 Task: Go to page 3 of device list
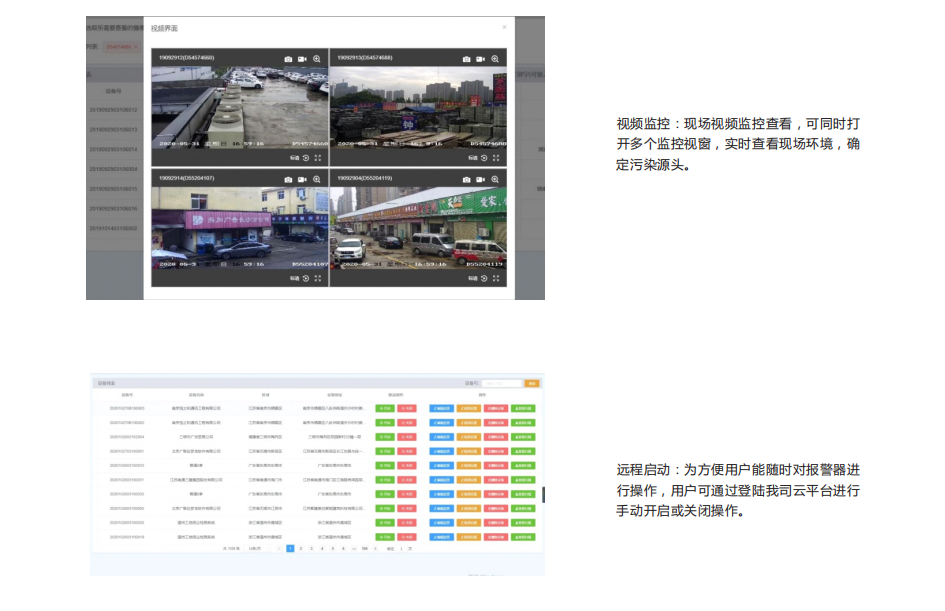[x=311, y=548]
